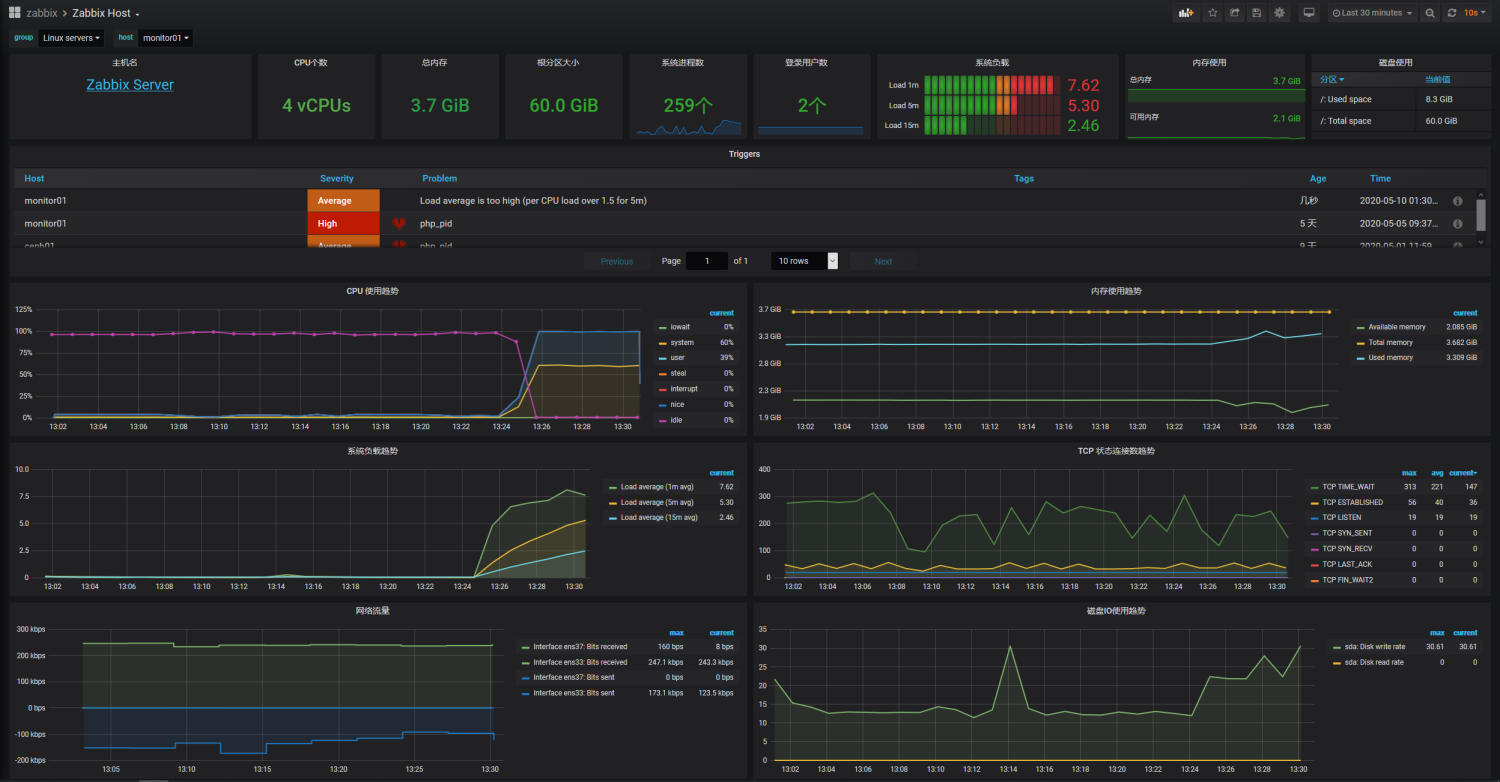The image size is (1500, 782).
Task: Toggle Used memory series in legend
Action: pyautogui.click(x=1391, y=357)
